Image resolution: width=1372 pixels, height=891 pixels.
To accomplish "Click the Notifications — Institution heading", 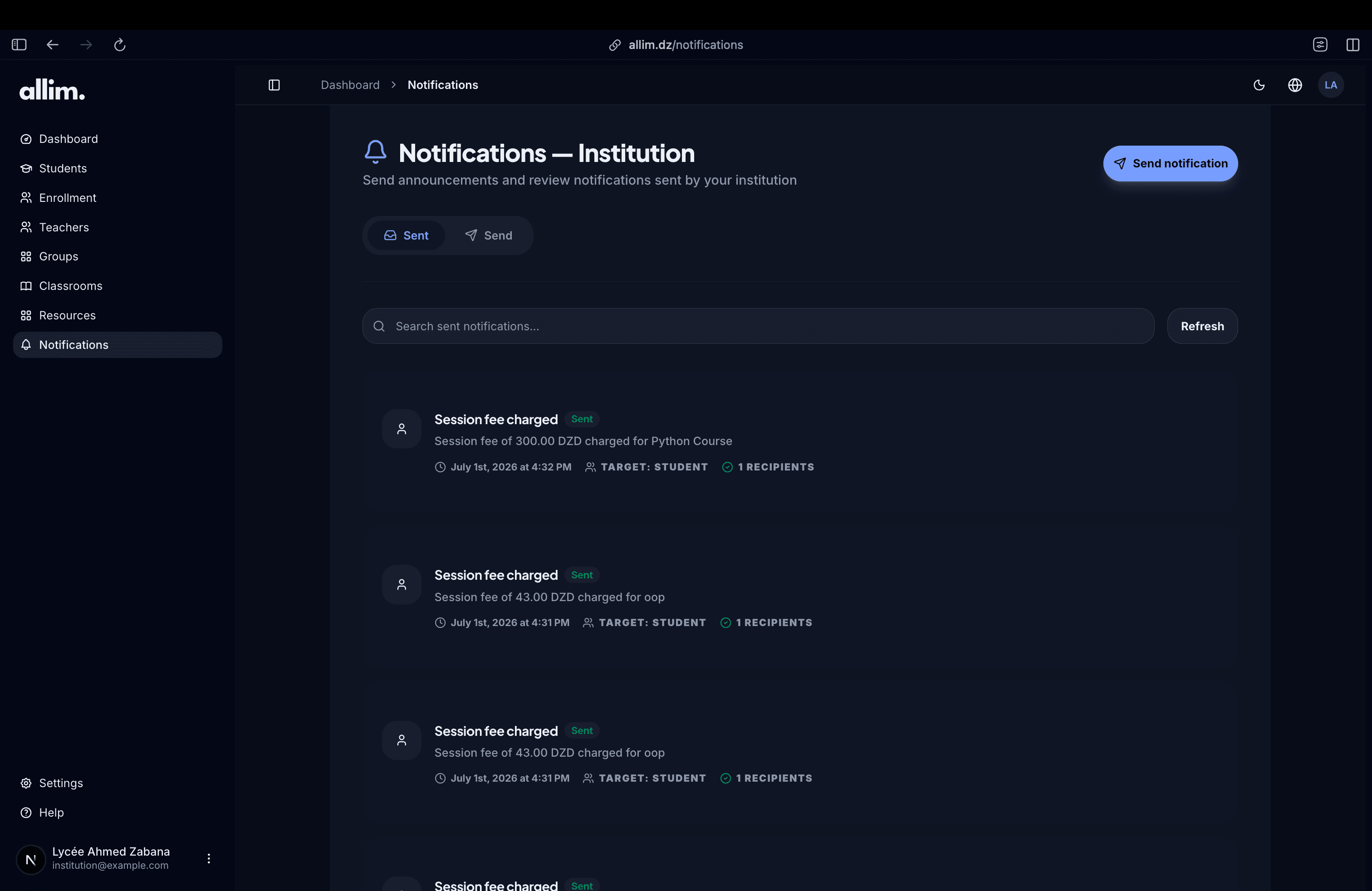I will click(x=546, y=153).
